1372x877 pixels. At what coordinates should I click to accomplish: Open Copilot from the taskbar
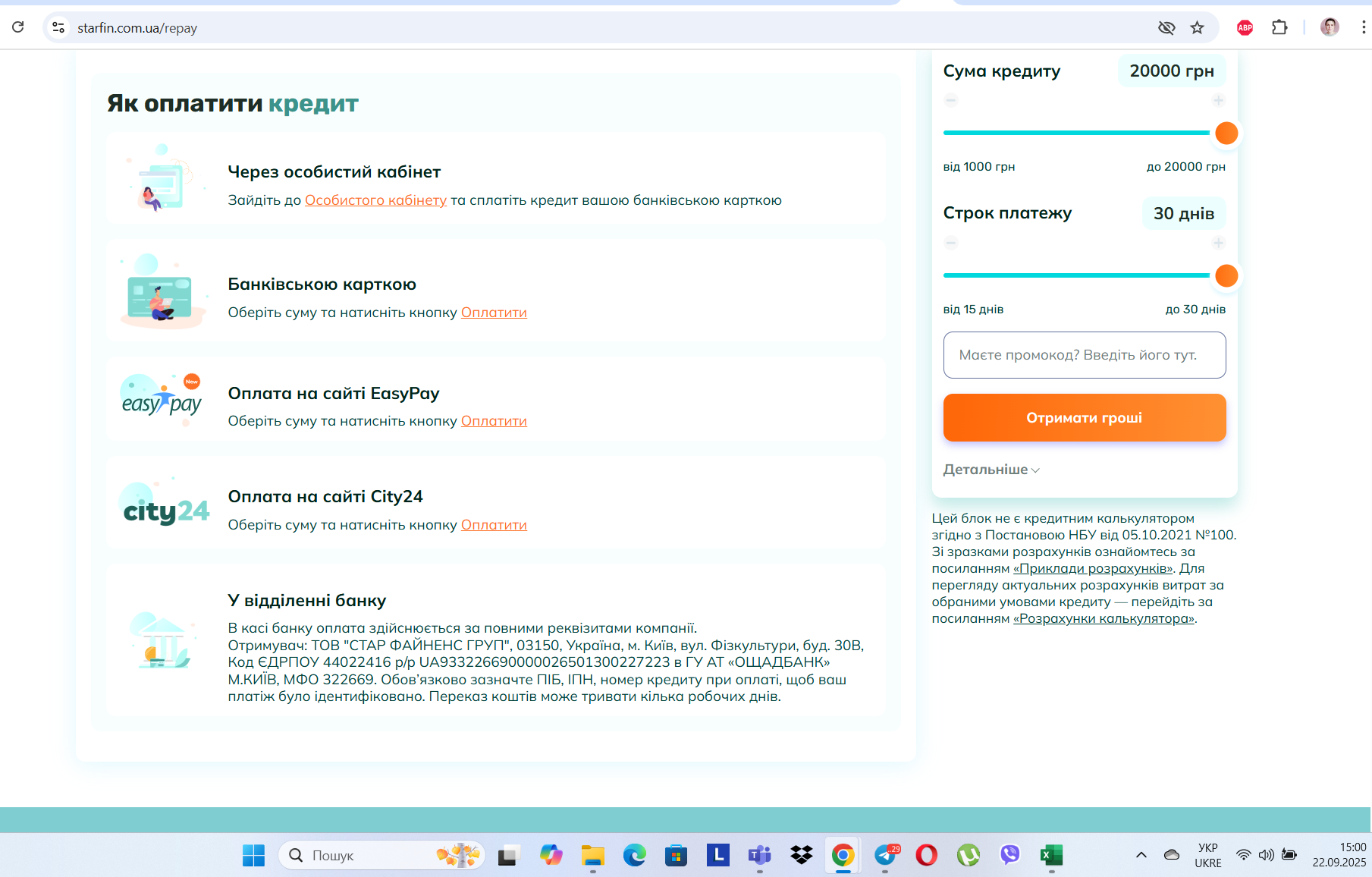pos(551,856)
